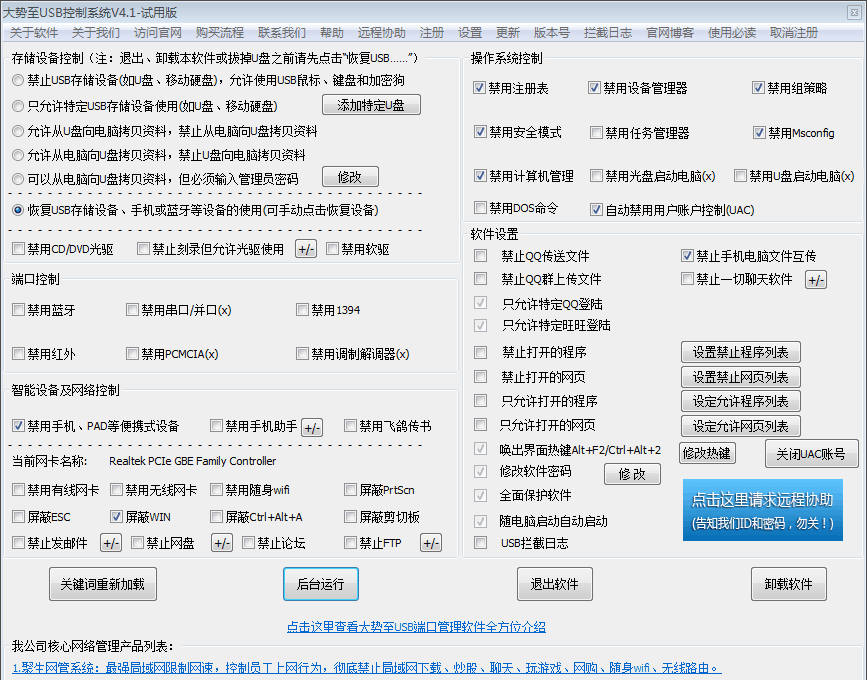Screen dimensions: 867x680
Task: Click the +/- button next to 禁止发邮件
Action: 111,543
